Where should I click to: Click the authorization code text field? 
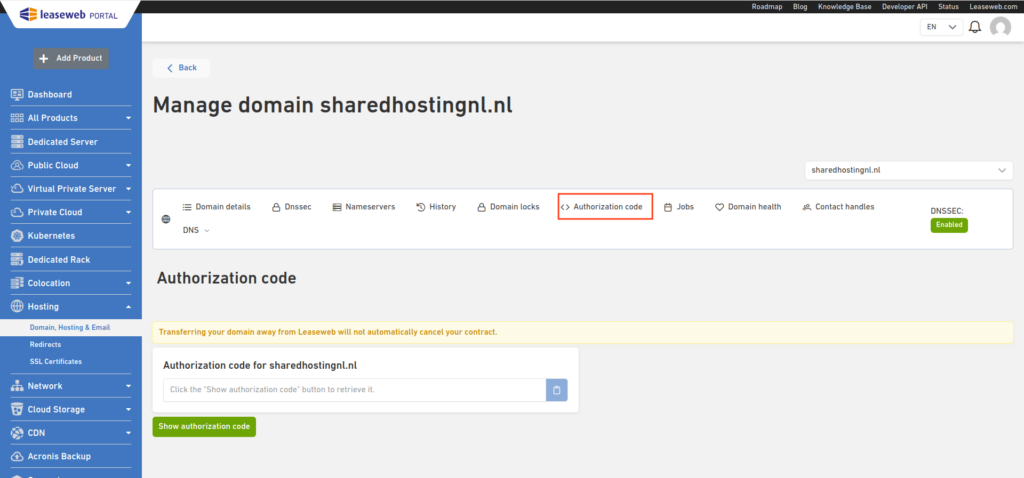click(x=355, y=390)
